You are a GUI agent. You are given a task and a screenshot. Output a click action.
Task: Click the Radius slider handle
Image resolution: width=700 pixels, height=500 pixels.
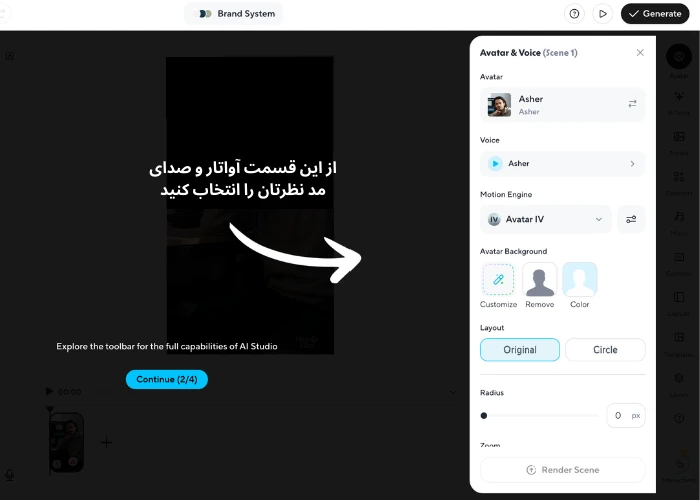click(x=483, y=416)
